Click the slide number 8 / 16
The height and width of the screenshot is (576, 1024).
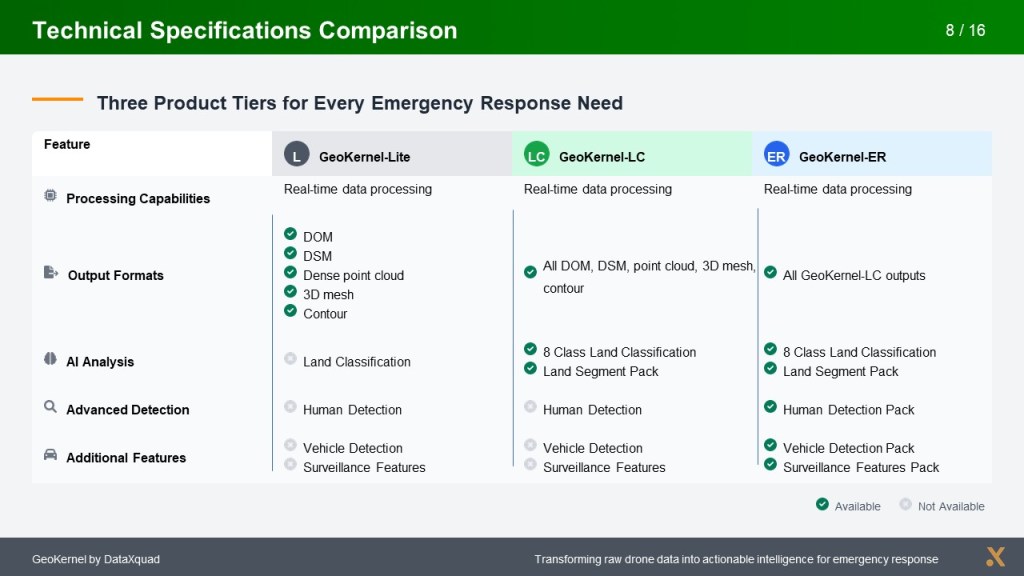tap(965, 30)
